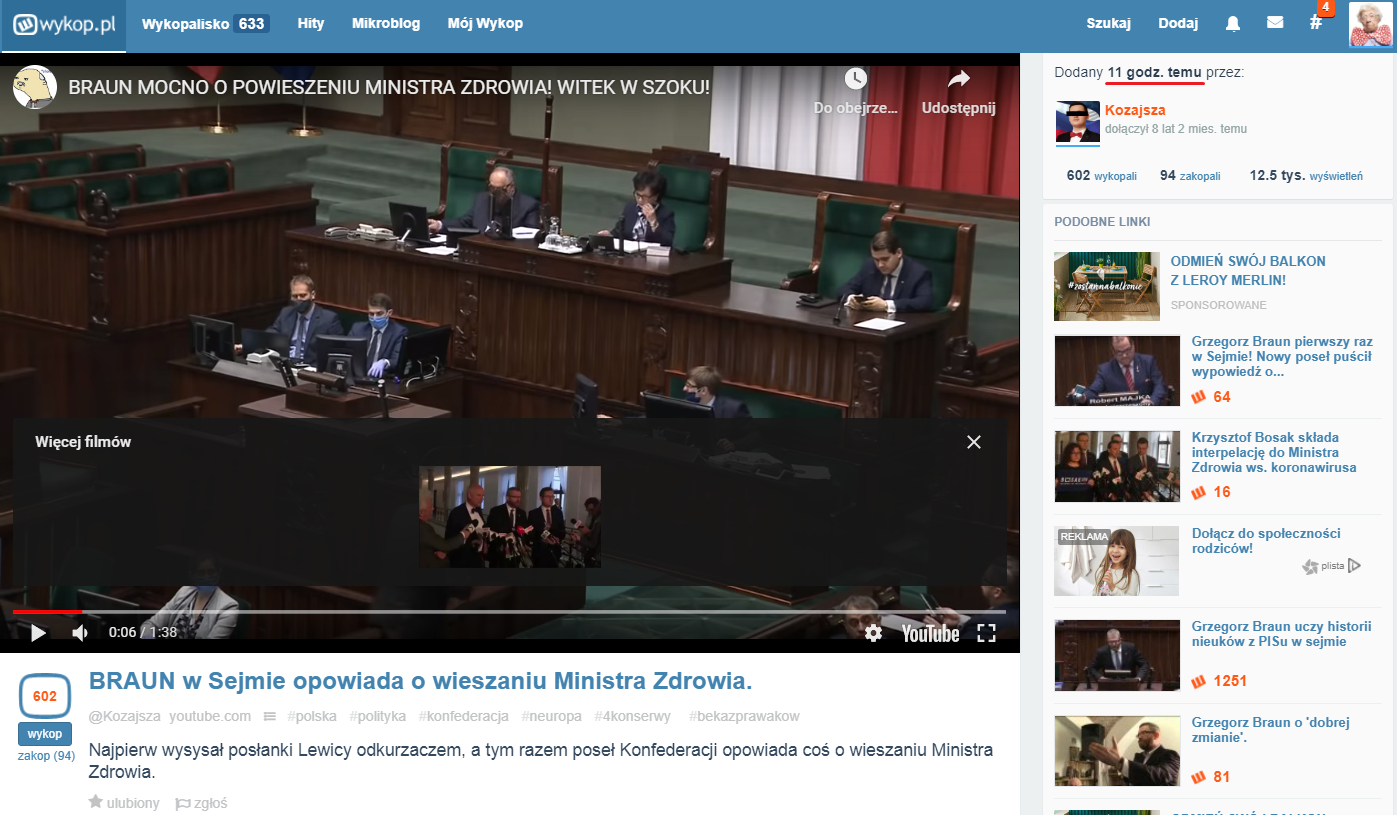The height and width of the screenshot is (815, 1397).
Task: Open 'Grzegorz Braun uczy historii nieuków' link
Action: (x=1281, y=634)
